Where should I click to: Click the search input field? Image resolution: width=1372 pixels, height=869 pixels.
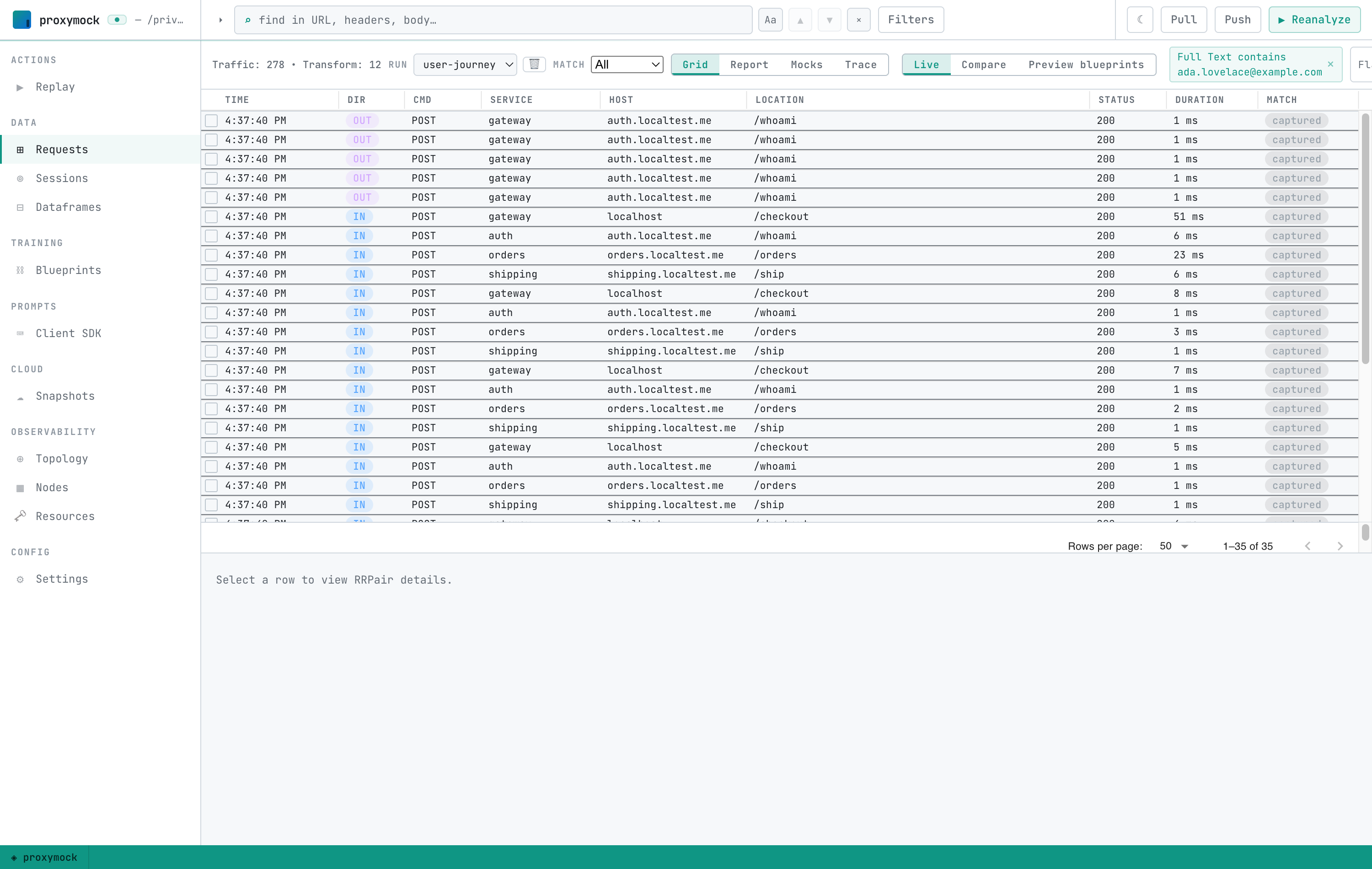pyautogui.click(x=493, y=20)
